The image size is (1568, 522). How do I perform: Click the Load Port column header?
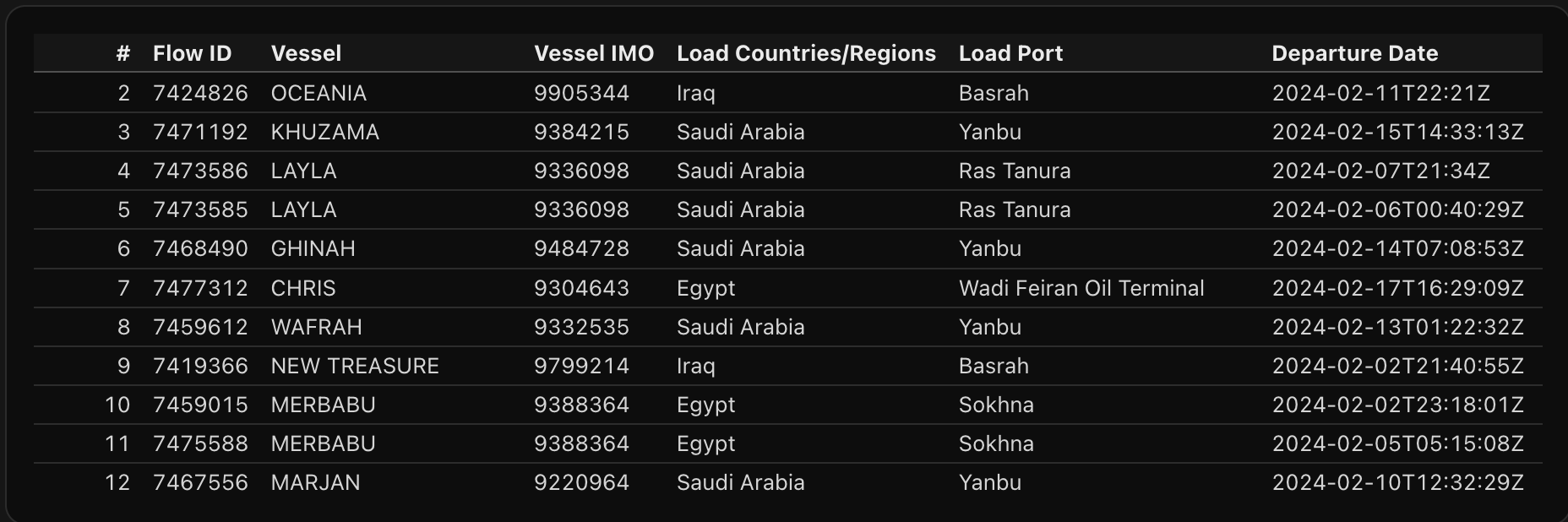(x=1010, y=53)
